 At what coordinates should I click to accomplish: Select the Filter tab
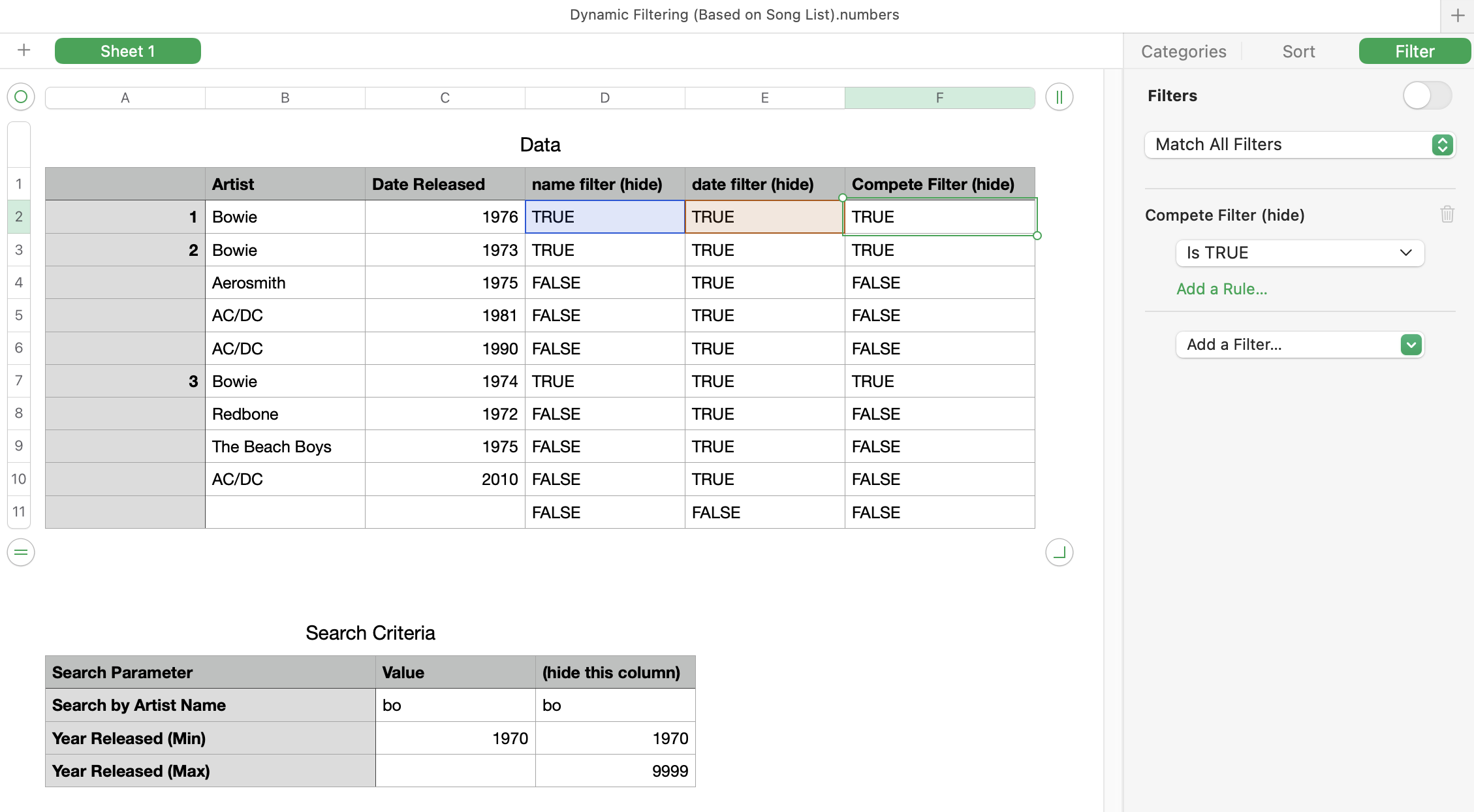pos(1414,52)
